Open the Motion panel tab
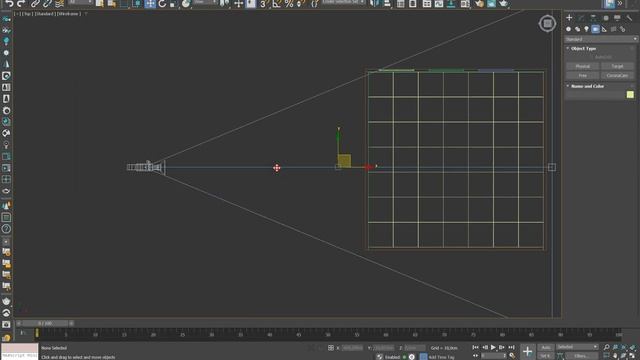 pyautogui.click(x=605, y=18)
